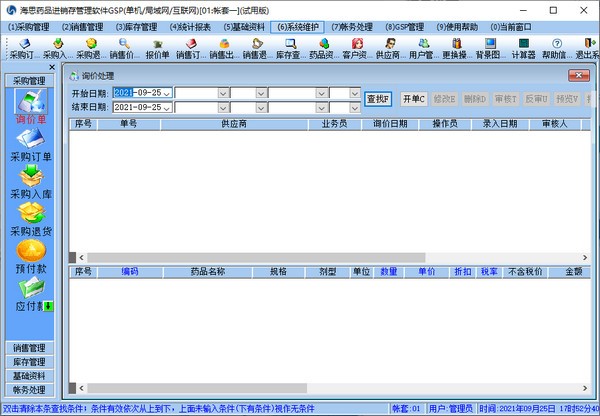This screenshot has width=600, height=416.
Task: Switch to the 库存管理 sidebar section
Action: click(x=29, y=361)
